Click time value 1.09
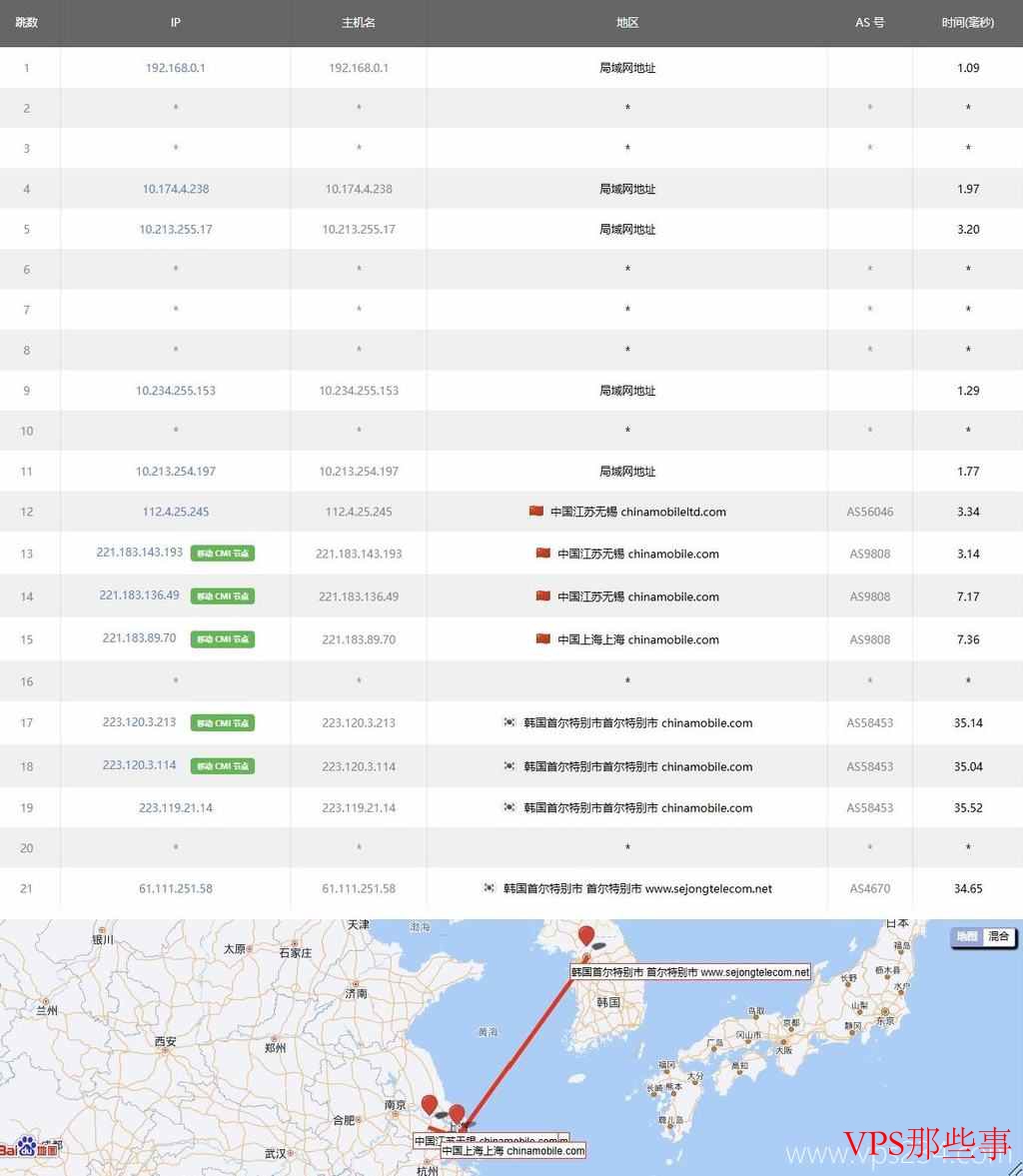Image resolution: width=1023 pixels, height=1176 pixels. [968, 68]
